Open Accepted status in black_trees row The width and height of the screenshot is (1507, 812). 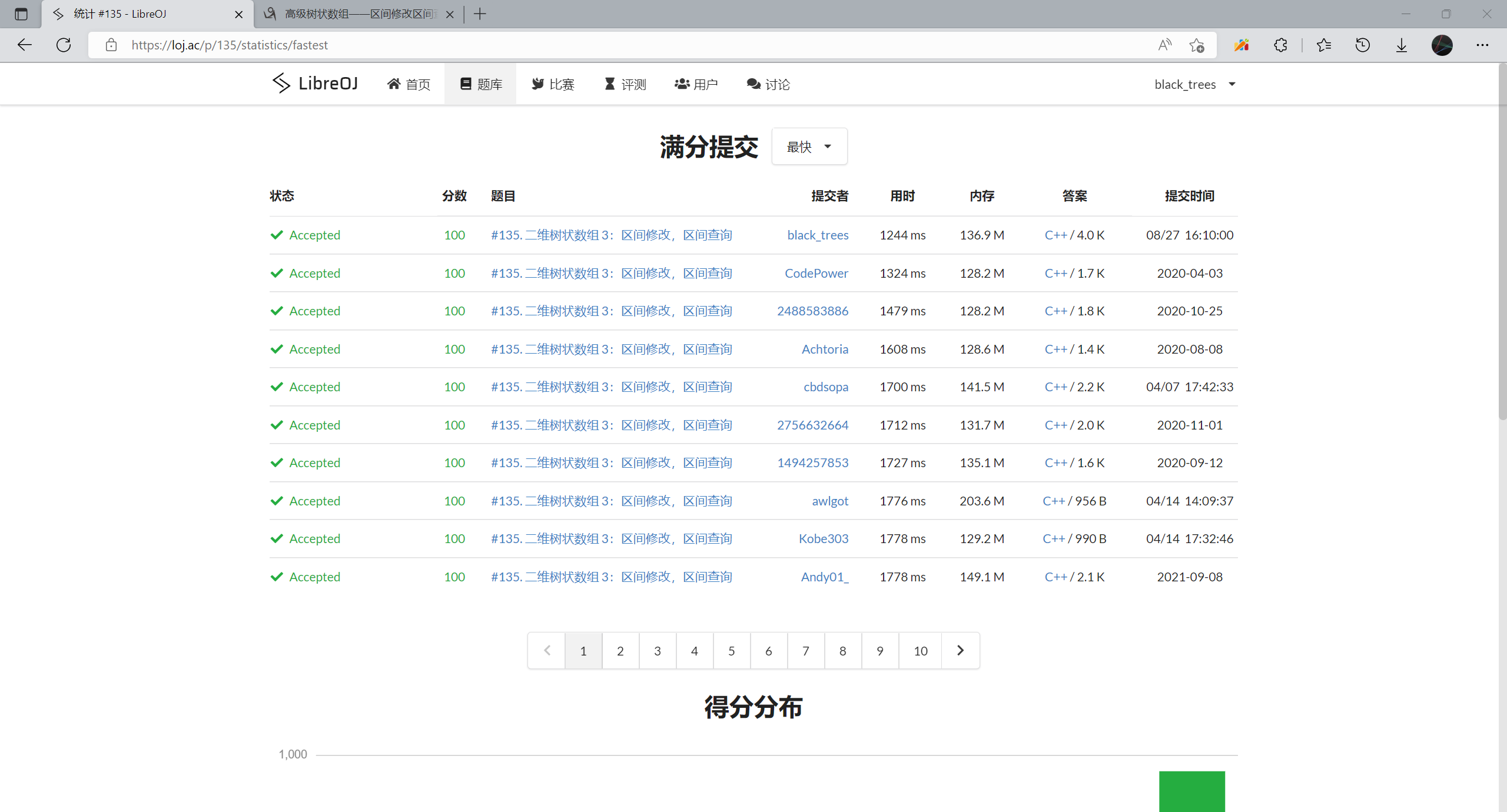[x=305, y=235]
